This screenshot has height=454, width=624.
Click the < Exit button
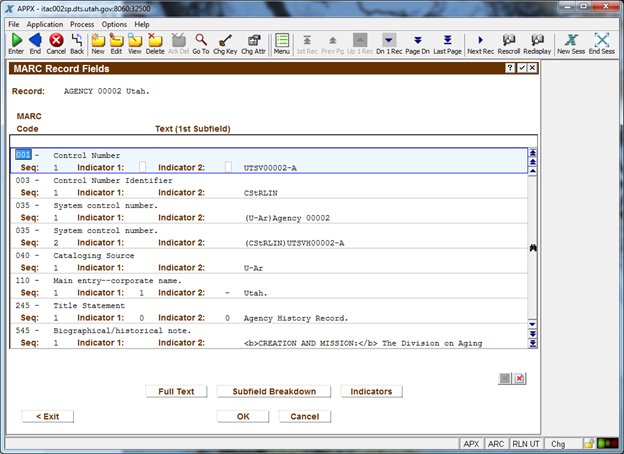tap(47, 416)
